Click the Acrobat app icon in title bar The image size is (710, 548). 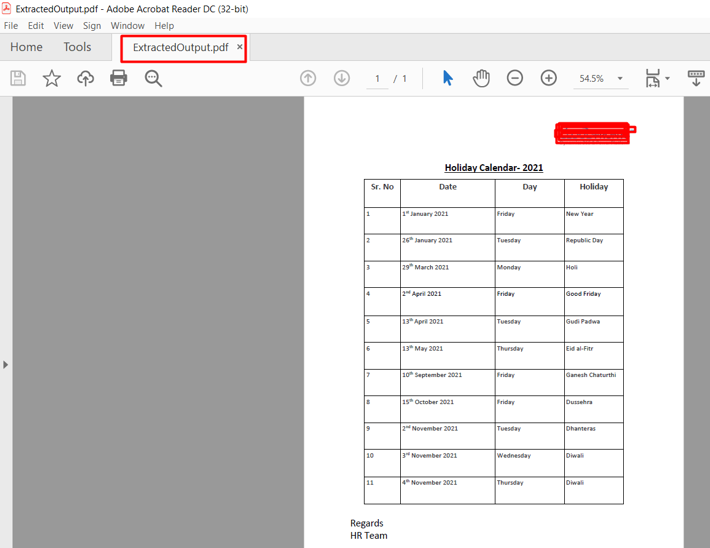coord(6,9)
